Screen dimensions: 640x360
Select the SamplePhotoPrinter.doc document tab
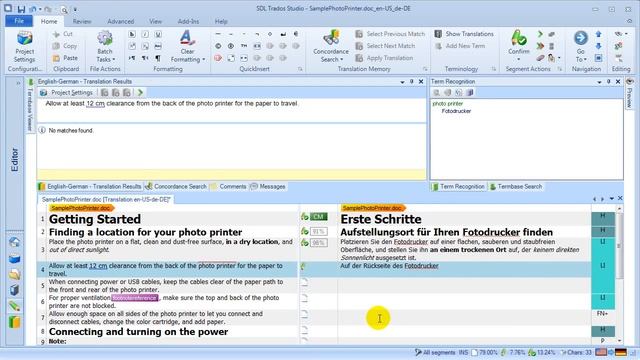pyautogui.click(x=106, y=199)
